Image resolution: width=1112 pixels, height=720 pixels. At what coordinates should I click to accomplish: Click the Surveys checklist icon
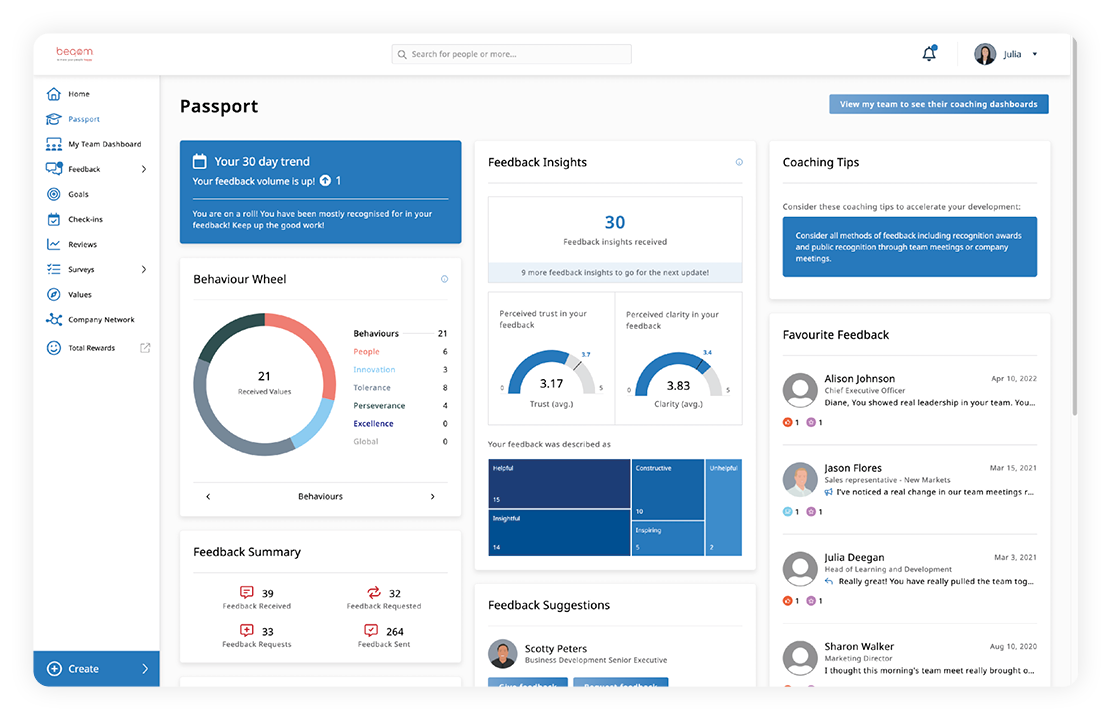pyautogui.click(x=53, y=269)
